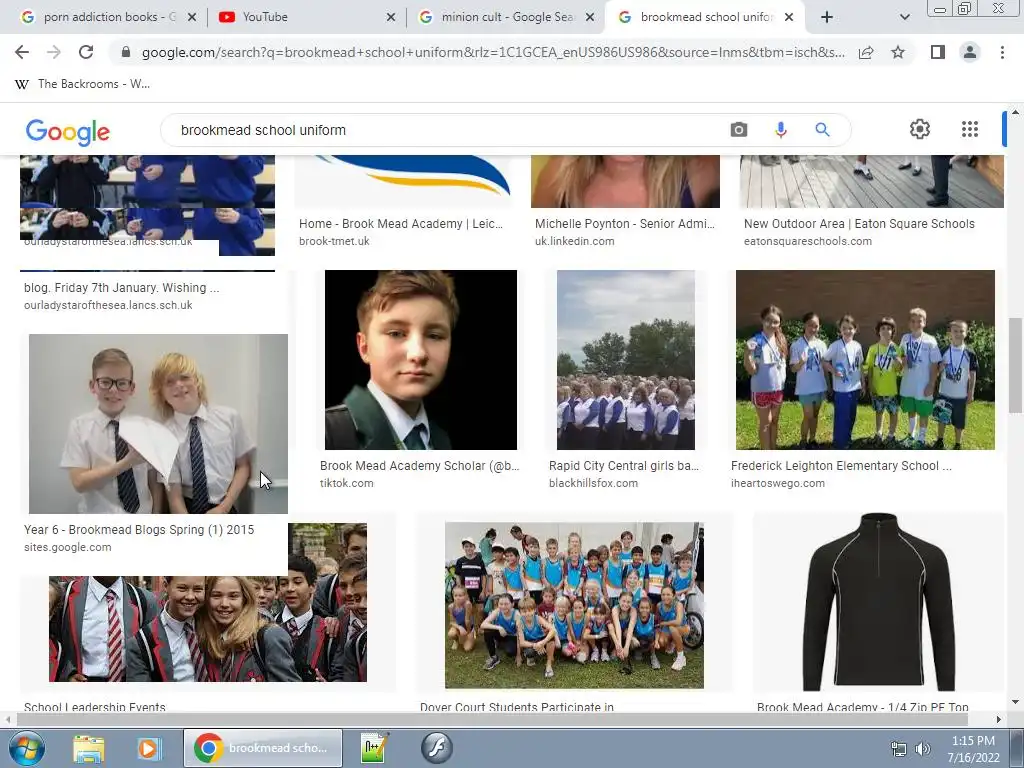Select the brookmead school uniform tab
Viewport: 1024px width, 768px height.
tap(705, 17)
